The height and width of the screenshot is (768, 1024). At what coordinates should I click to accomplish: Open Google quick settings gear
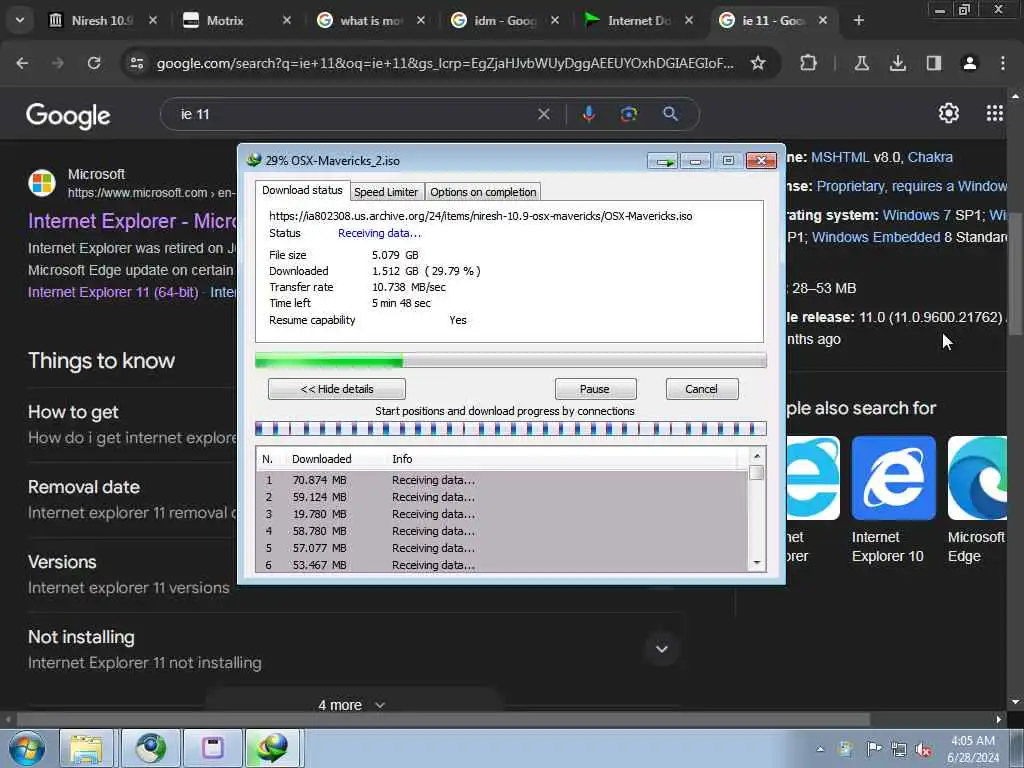[x=948, y=113]
